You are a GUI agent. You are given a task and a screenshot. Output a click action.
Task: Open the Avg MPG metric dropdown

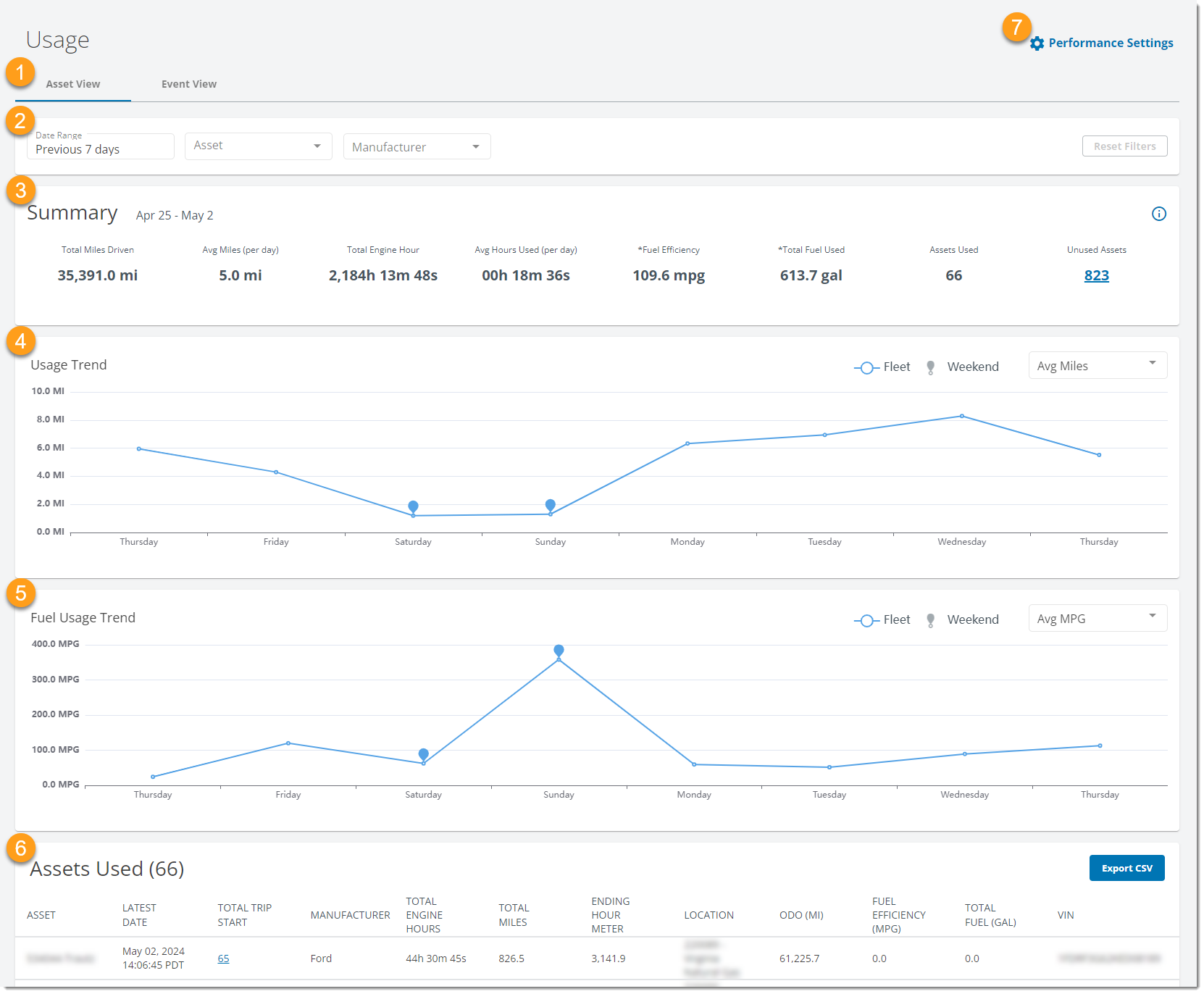[x=1098, y=619]
